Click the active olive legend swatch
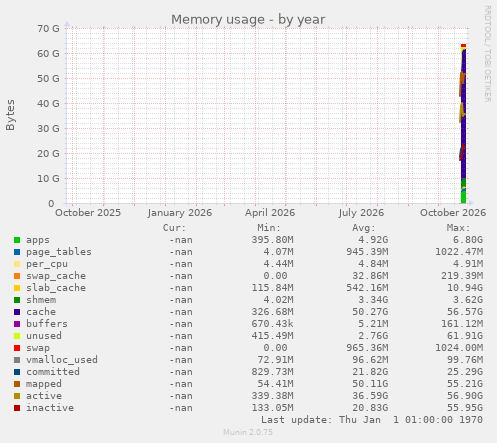The image size is (497, 443). [x=17, y=396]
